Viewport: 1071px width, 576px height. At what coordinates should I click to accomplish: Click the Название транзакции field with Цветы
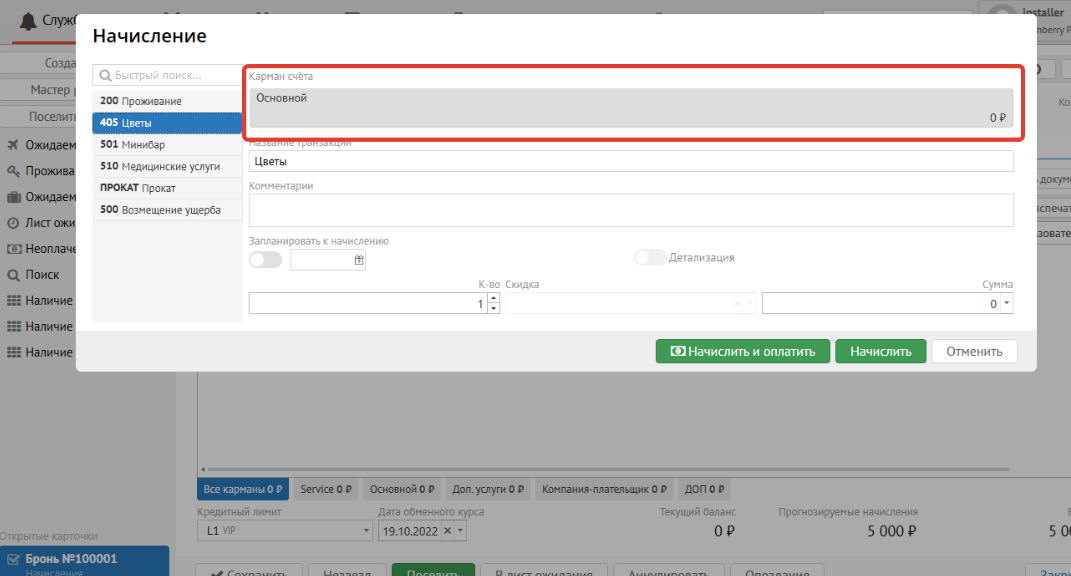pos(631,161)
